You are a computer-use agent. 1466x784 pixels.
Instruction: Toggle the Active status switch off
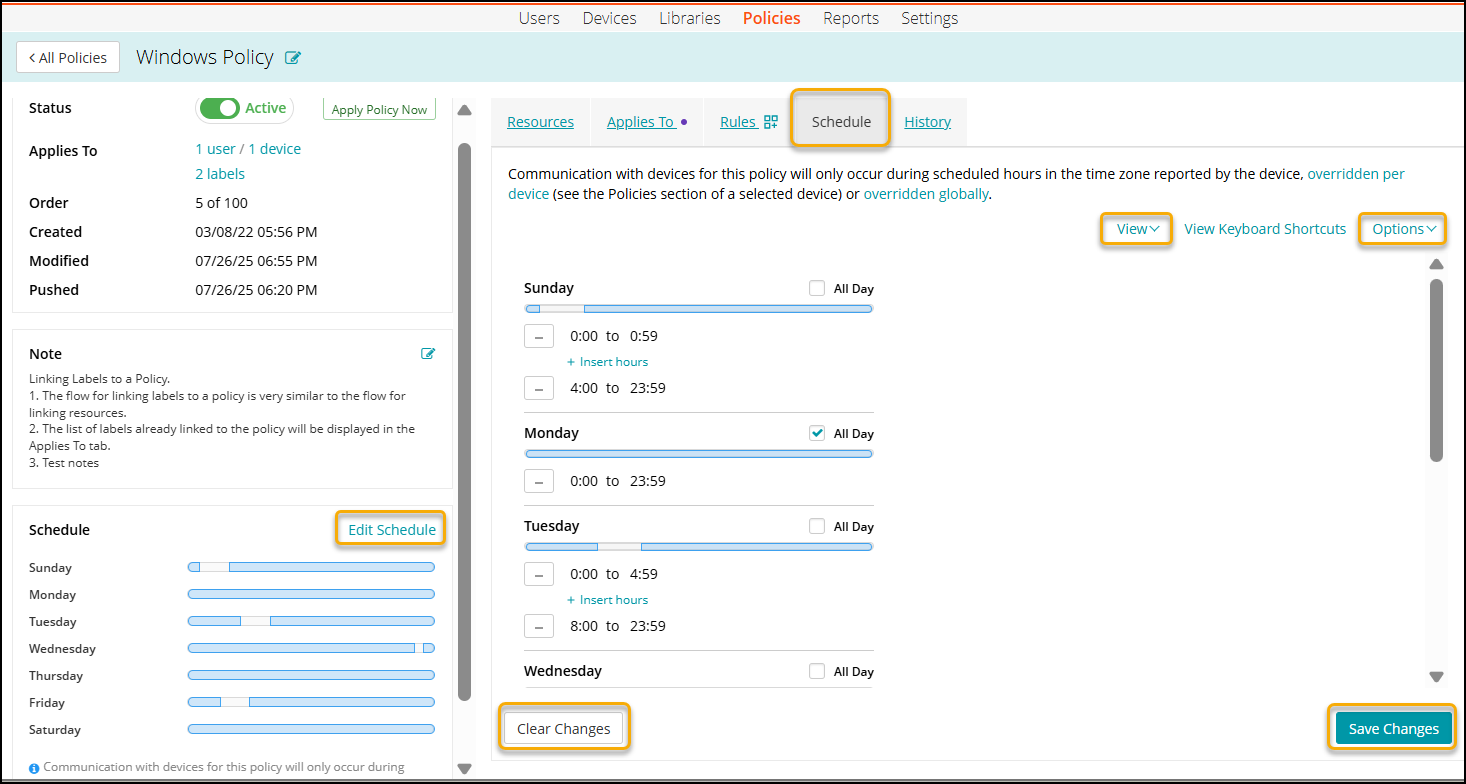[x=219, y=109]
